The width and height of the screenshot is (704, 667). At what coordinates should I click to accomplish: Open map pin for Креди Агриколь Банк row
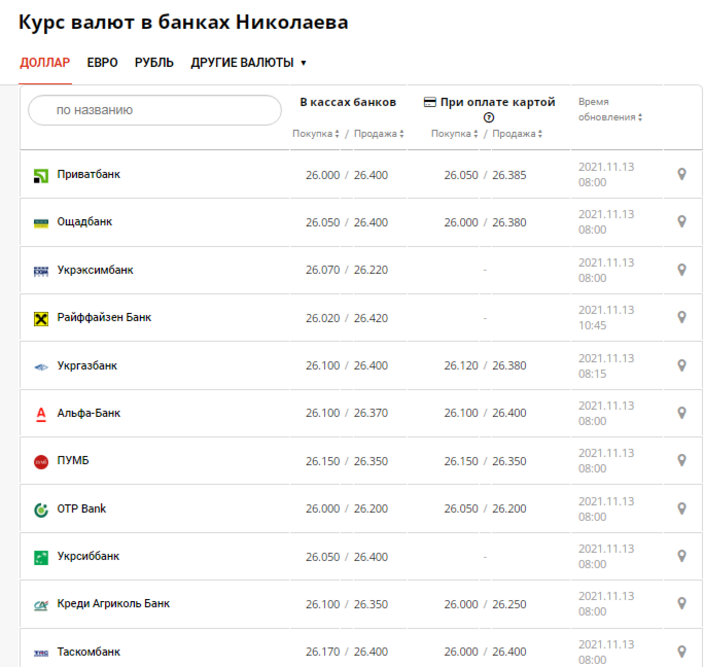point(682,604)
